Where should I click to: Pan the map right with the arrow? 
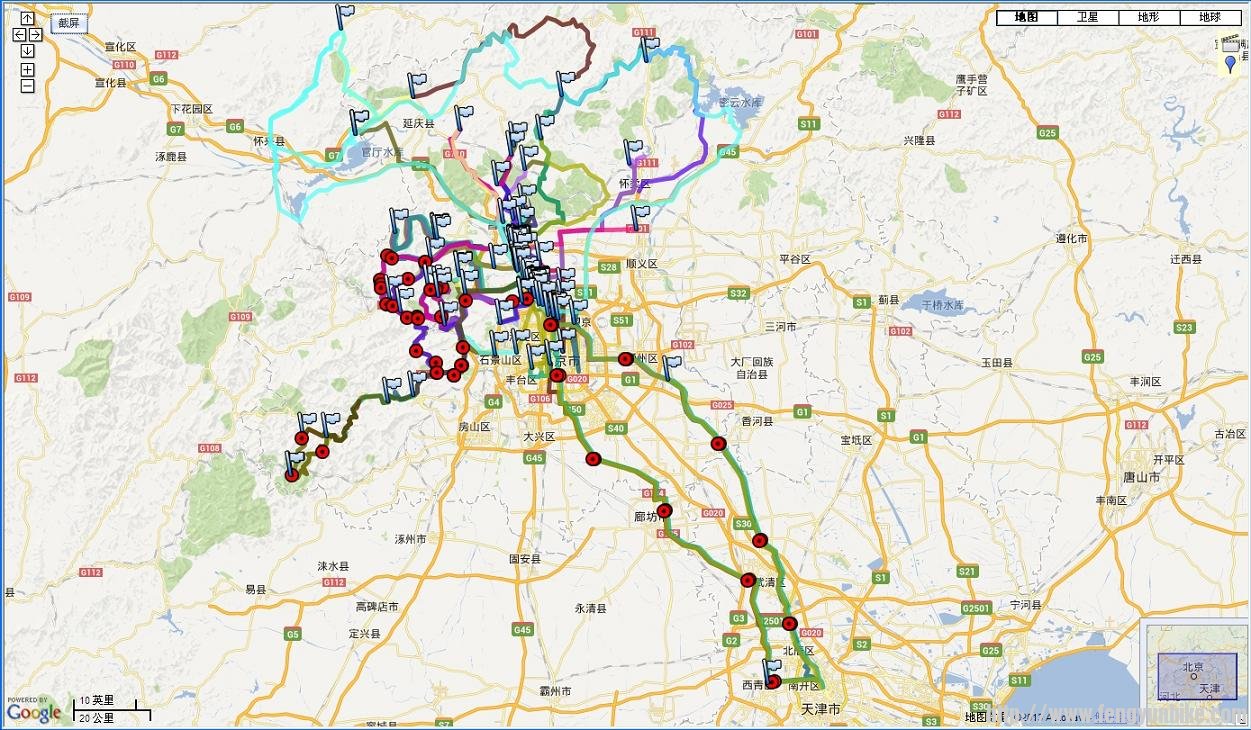[35, 35]
